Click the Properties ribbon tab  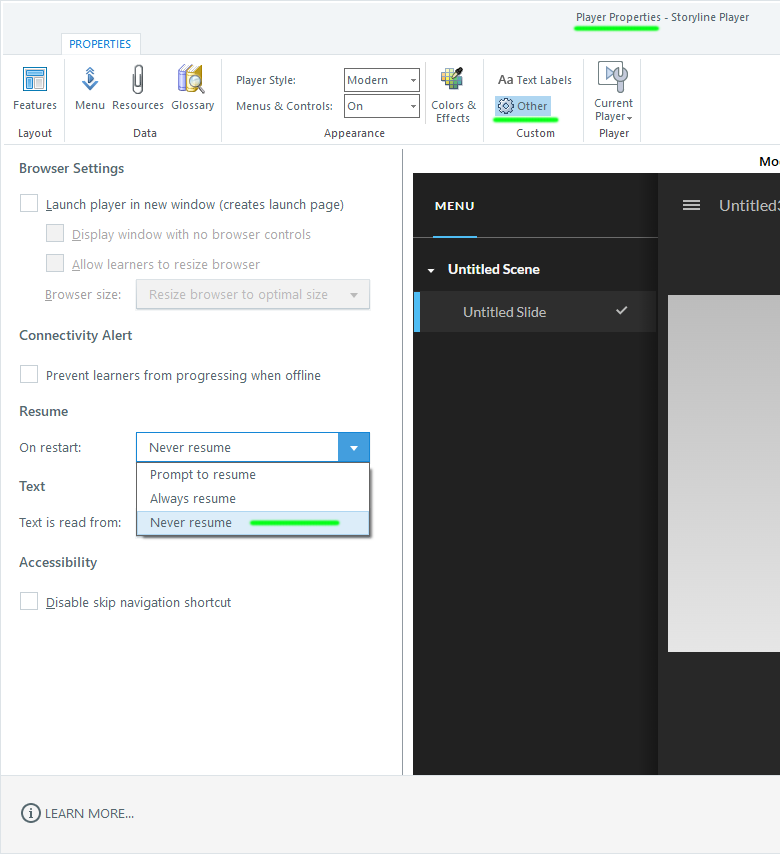100,44
